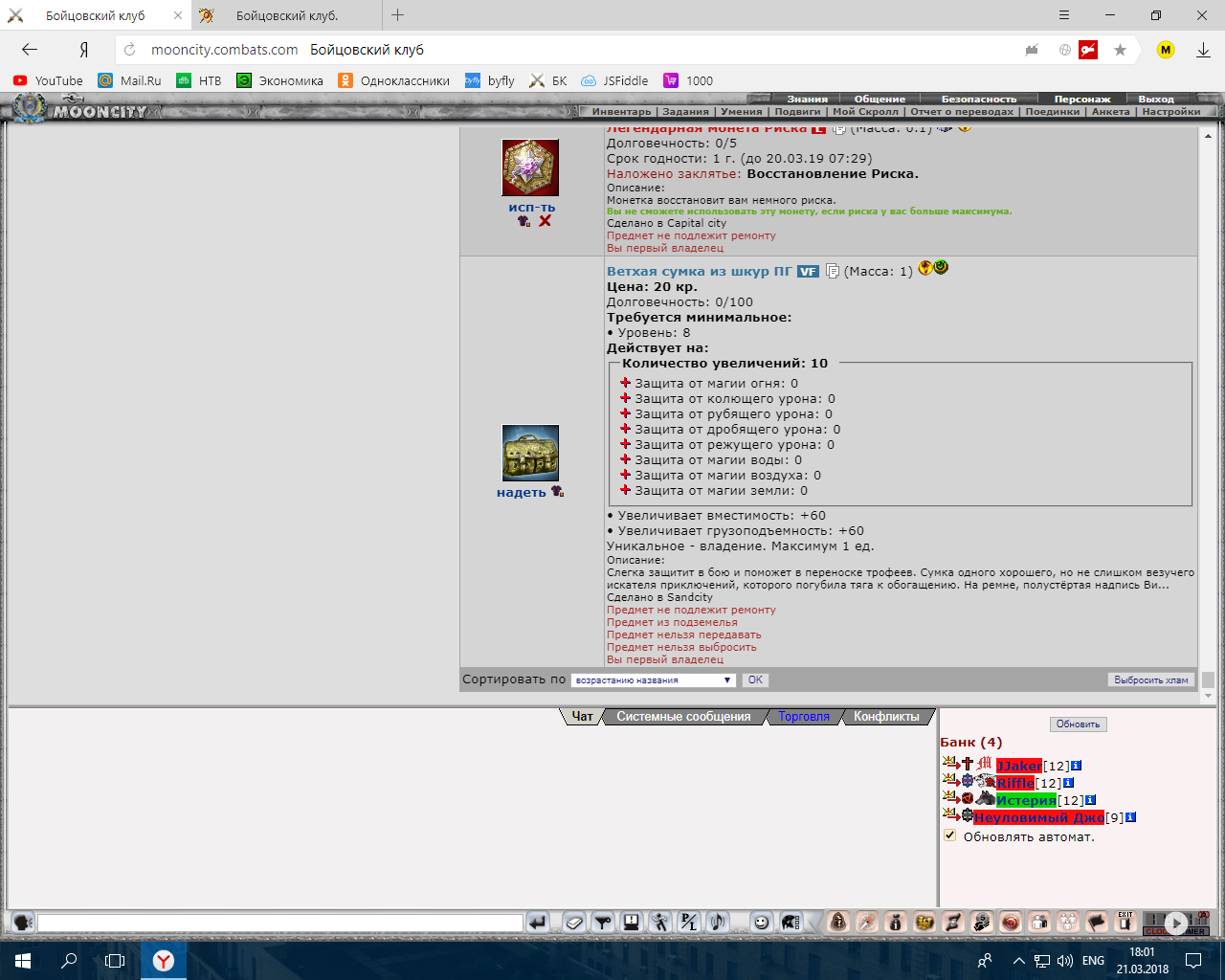Click the info icon next to Неуловимый Джо

click(1130, 817)
